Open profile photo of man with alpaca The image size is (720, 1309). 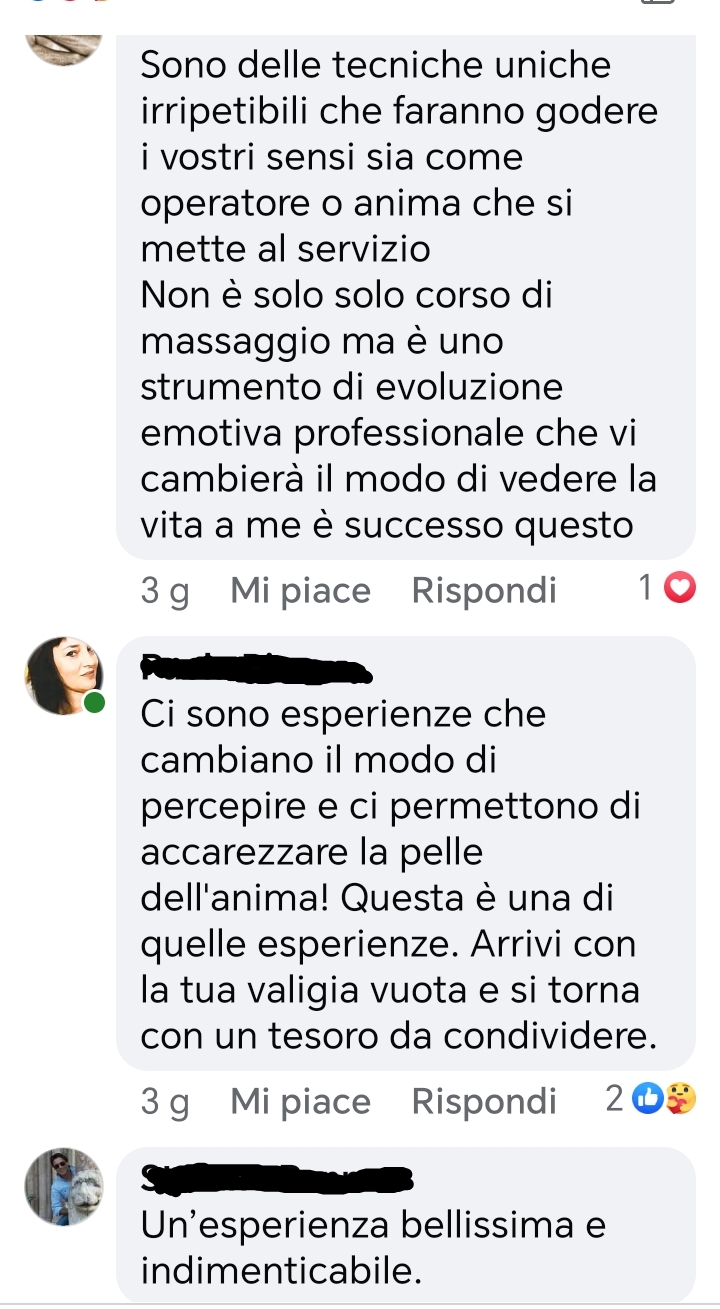coord(65,1187)
